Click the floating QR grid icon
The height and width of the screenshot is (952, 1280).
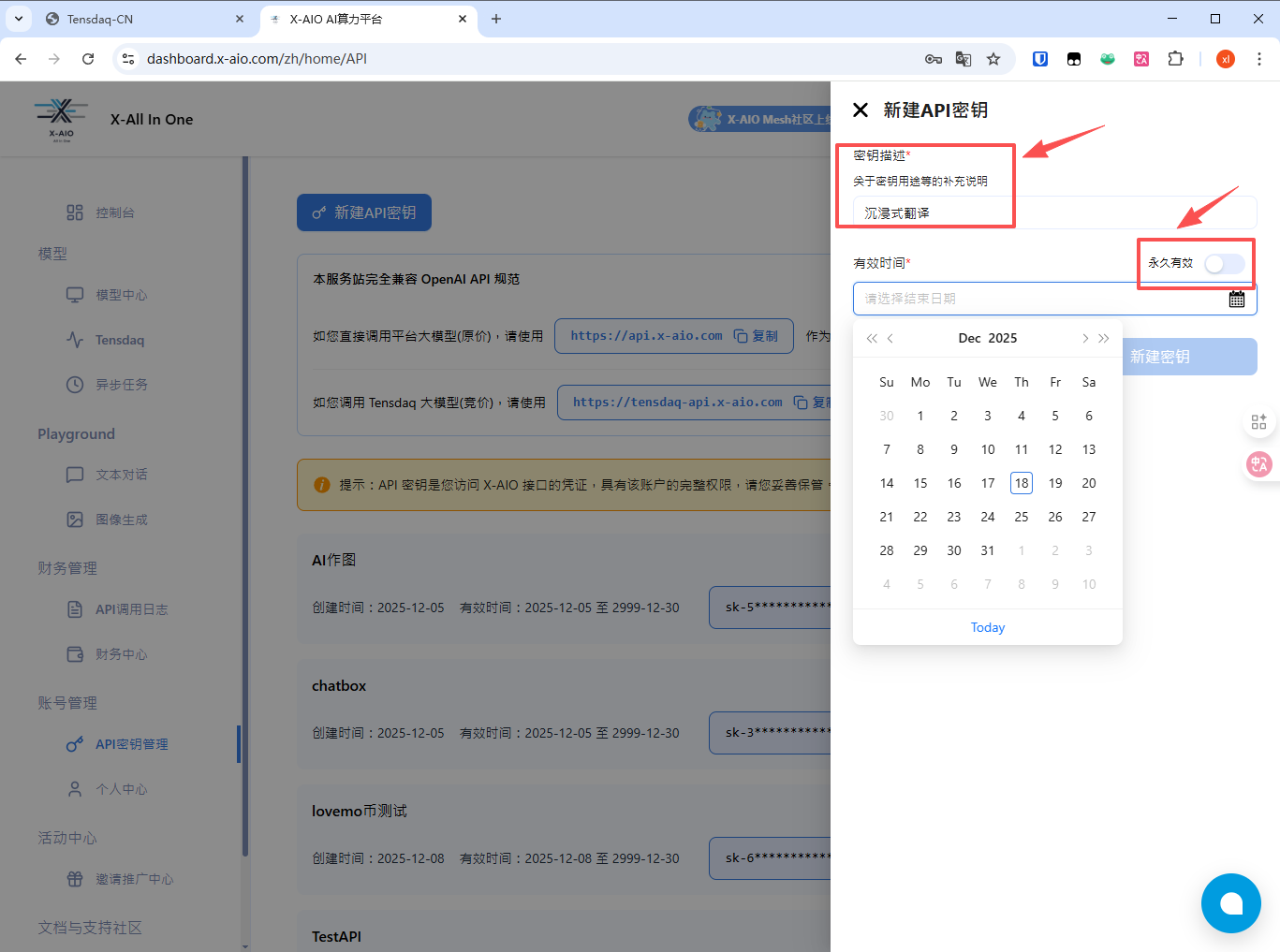coord(1258,422)
